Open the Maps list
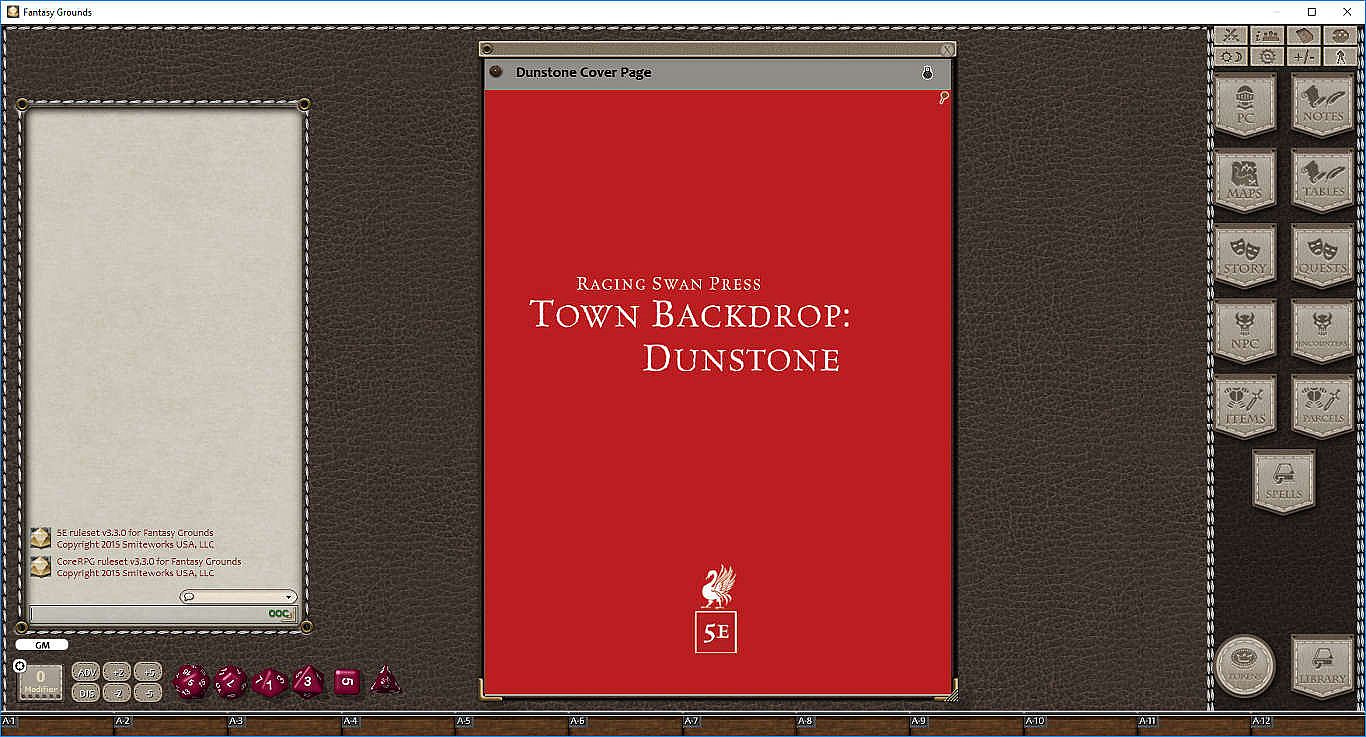 pyautogui.click(x=1245, y=181)
